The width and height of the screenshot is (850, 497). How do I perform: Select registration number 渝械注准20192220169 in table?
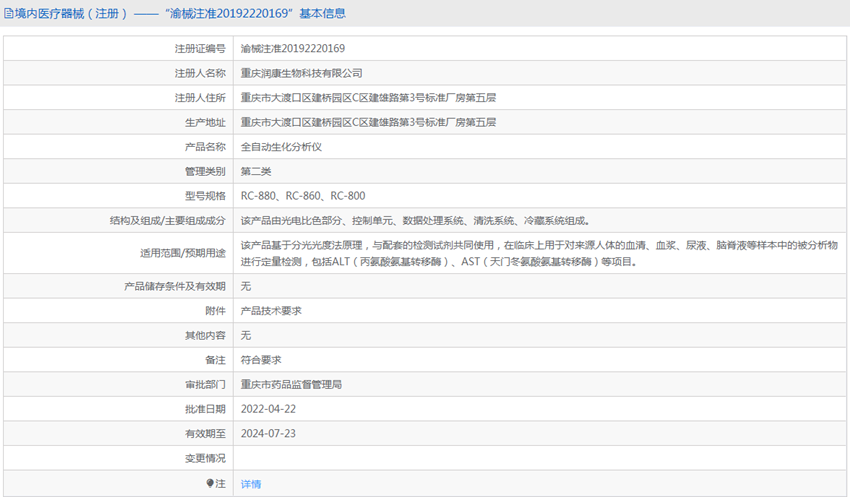293,49
